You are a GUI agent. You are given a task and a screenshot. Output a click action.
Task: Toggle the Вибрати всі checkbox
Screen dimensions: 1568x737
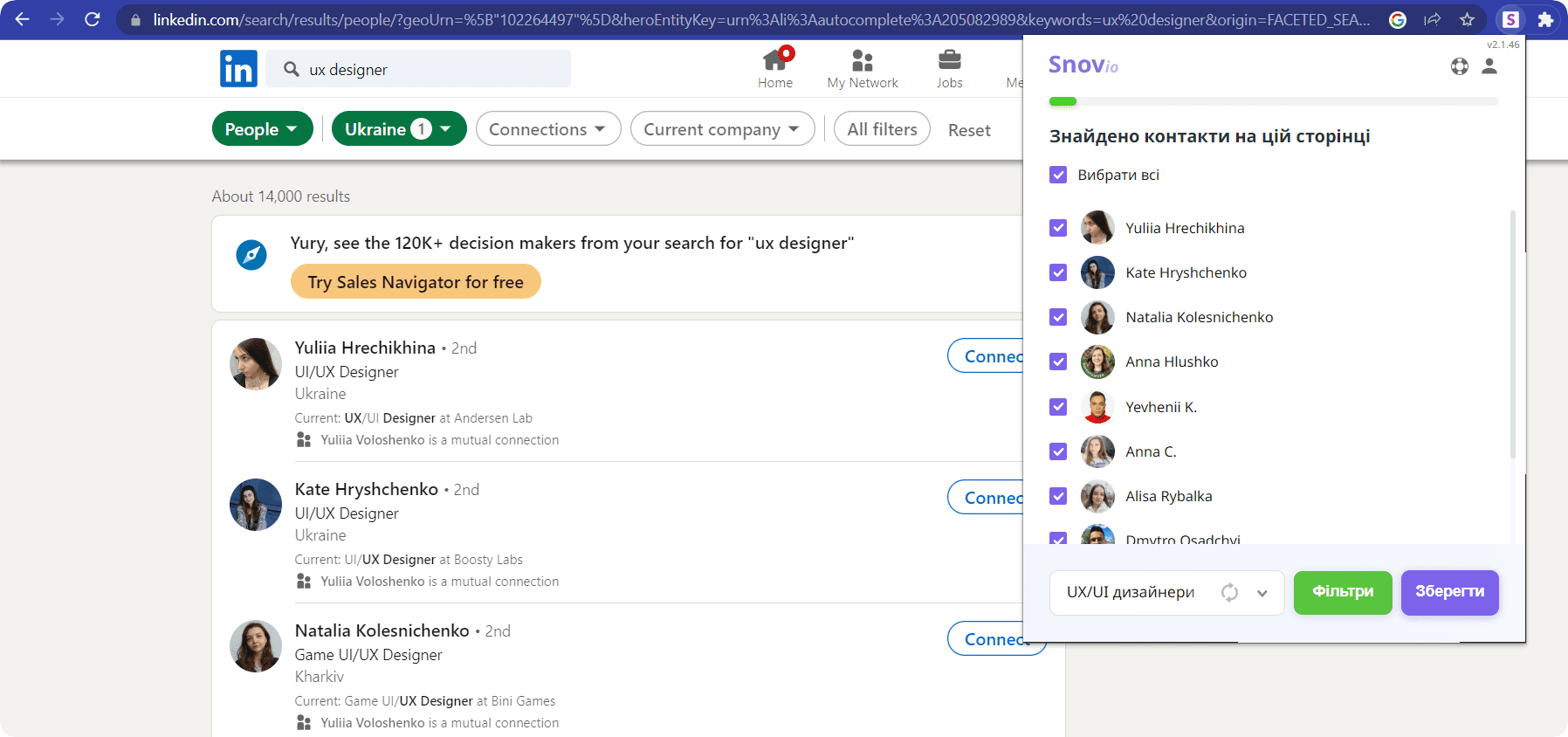(x=1058, y=175)
